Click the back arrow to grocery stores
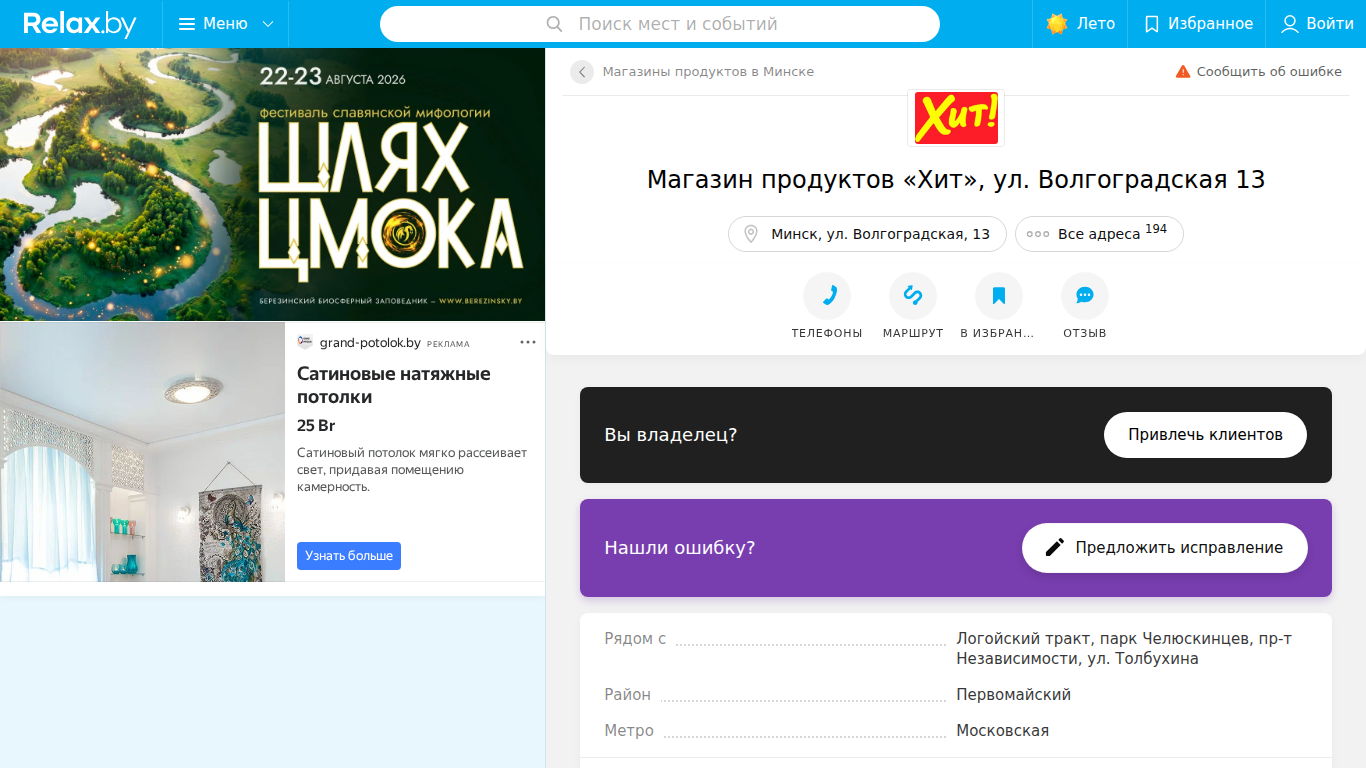Screen dimensions: 1366x768 582,72
